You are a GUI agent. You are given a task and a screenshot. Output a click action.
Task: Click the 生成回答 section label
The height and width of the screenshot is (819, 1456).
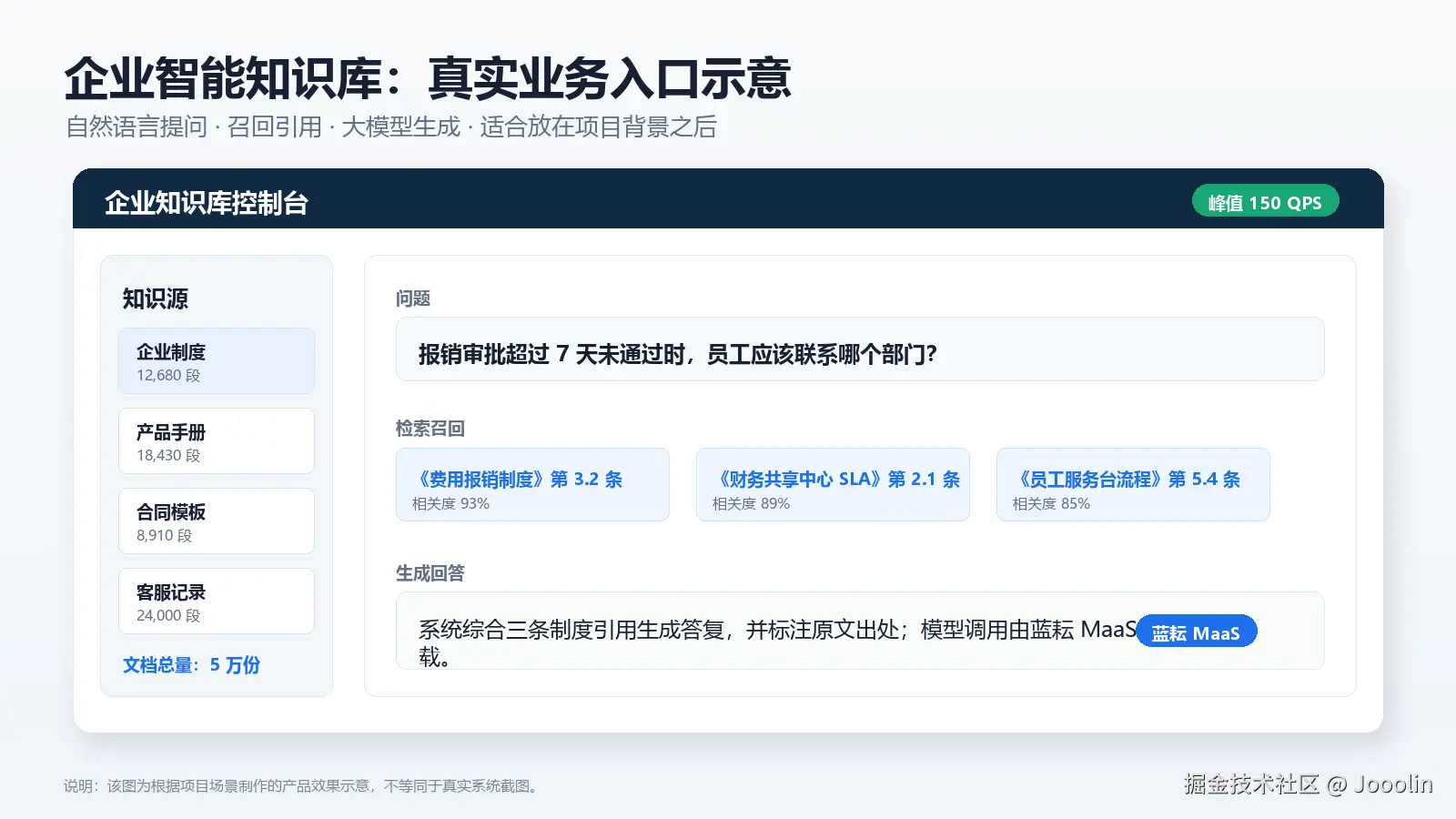[430, 572]
